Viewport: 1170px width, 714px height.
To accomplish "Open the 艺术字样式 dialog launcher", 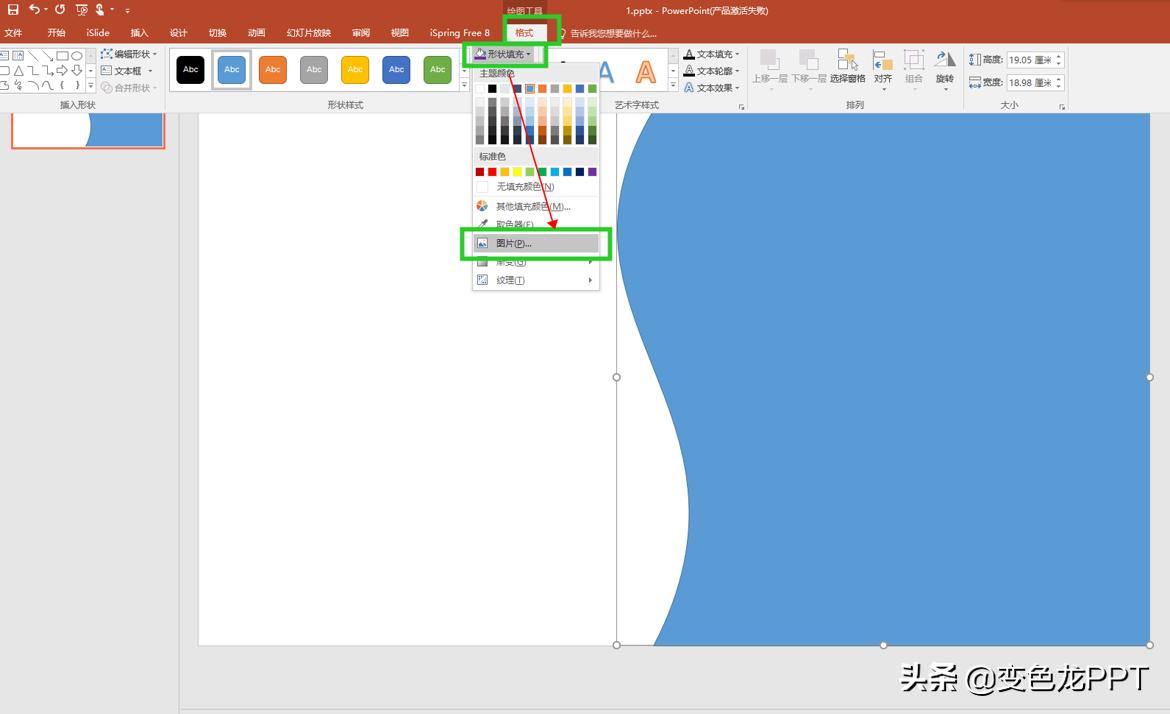I will coord(741,107).
